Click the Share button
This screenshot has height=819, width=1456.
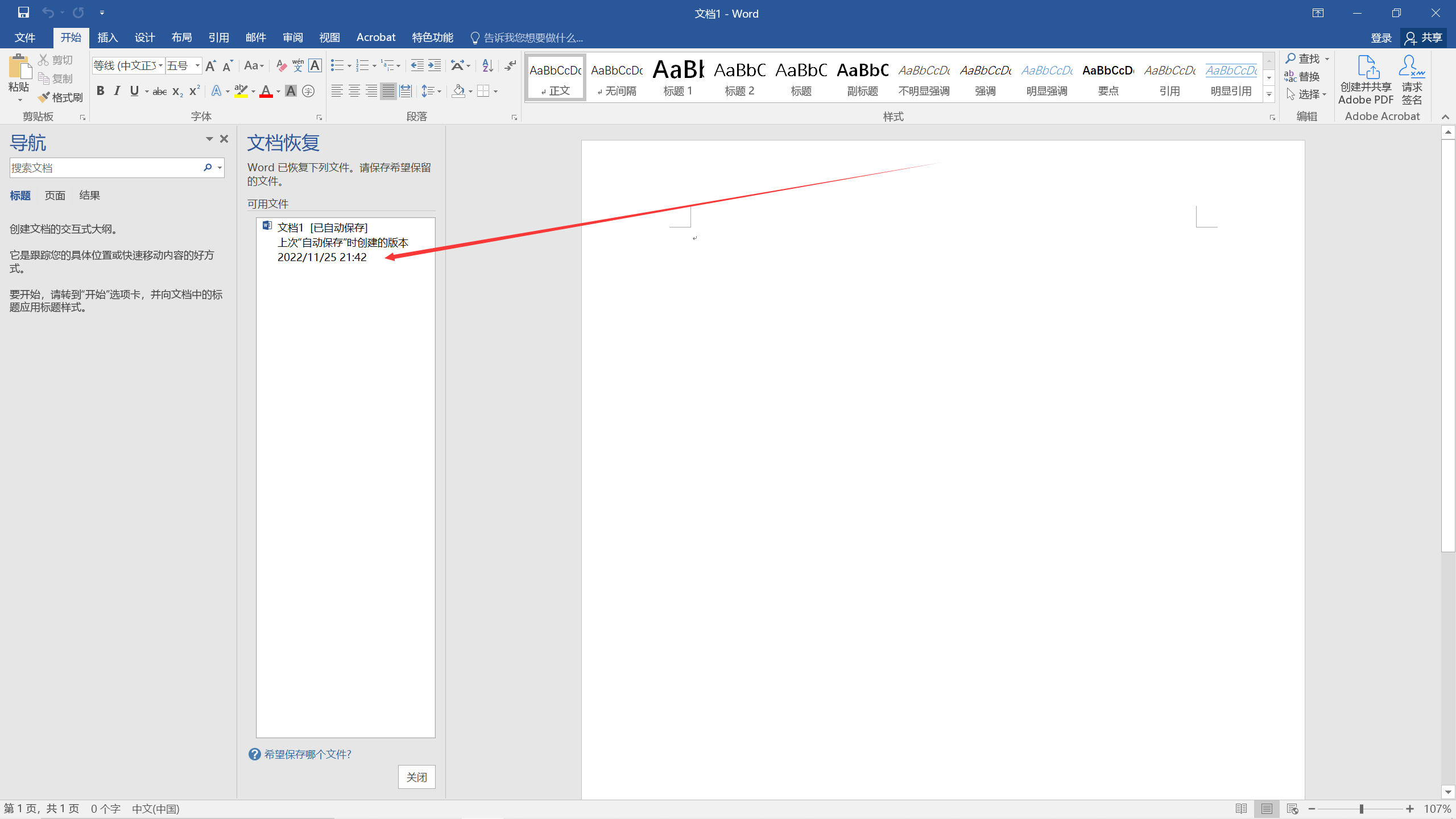(x=1424, y=38)
